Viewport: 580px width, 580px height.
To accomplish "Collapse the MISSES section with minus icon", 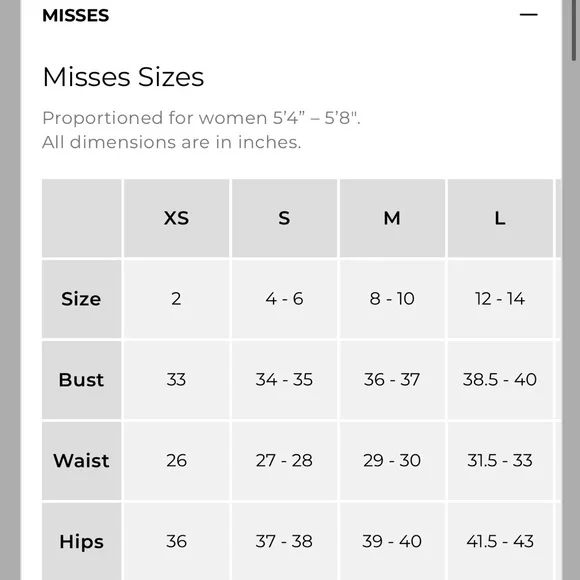I will (528, 15).
